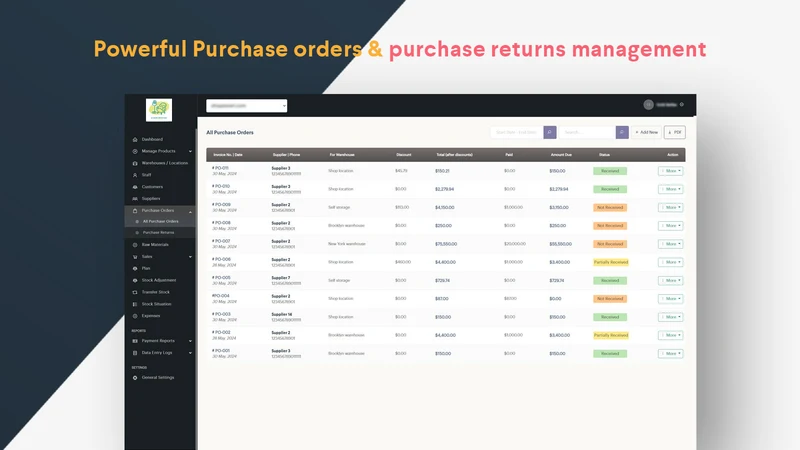Click the Warehouses / Locations icon

(135, 163)
